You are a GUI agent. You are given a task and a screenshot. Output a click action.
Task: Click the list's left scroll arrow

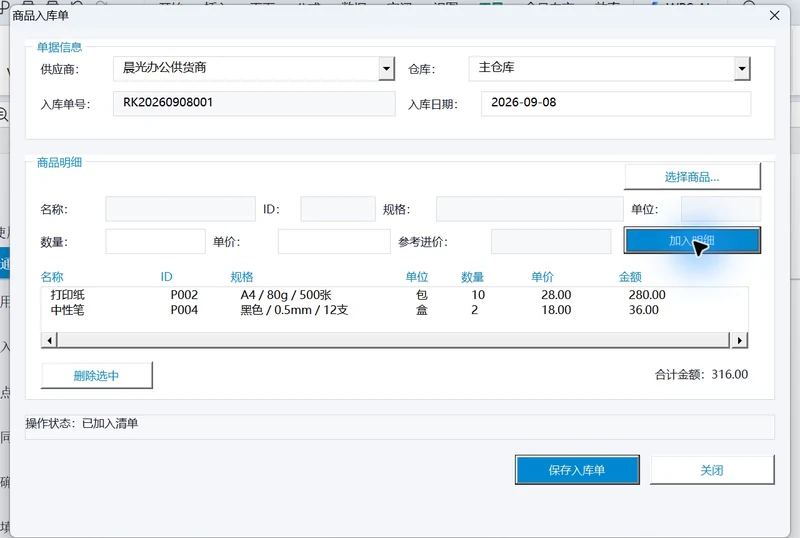[49, 340]
